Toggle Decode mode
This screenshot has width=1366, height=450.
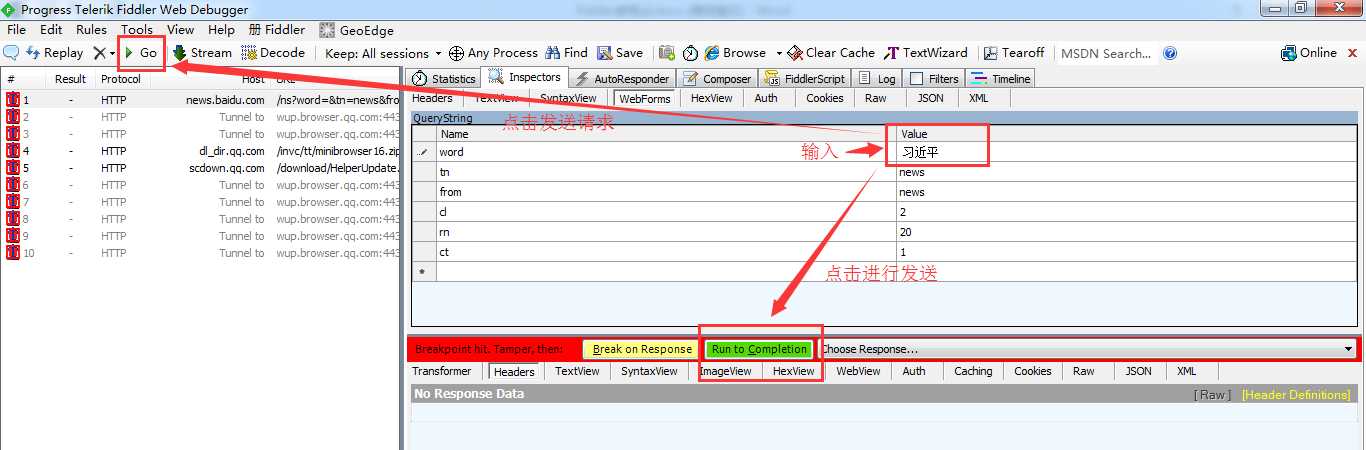point(273,53)
